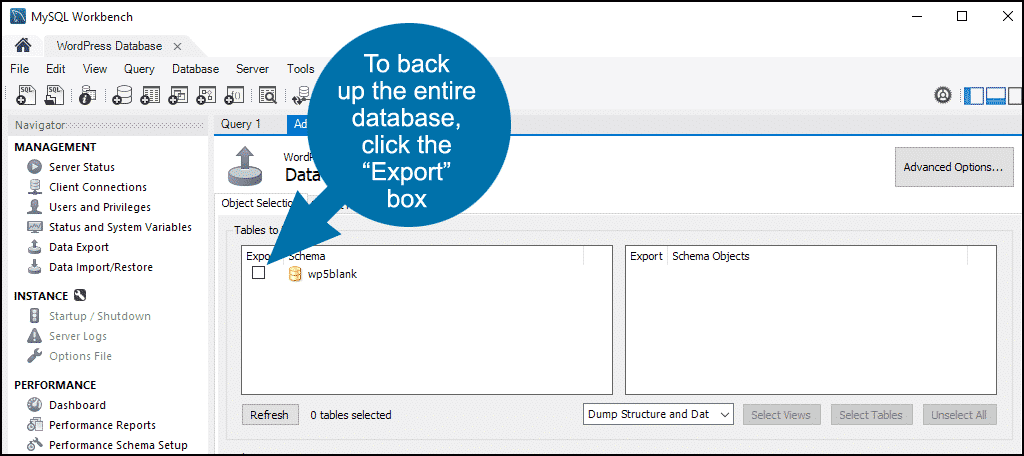Select the Object Selection tab
Image resolution: width=1024 pixels, height=456 pixels.
click(256, 203)
